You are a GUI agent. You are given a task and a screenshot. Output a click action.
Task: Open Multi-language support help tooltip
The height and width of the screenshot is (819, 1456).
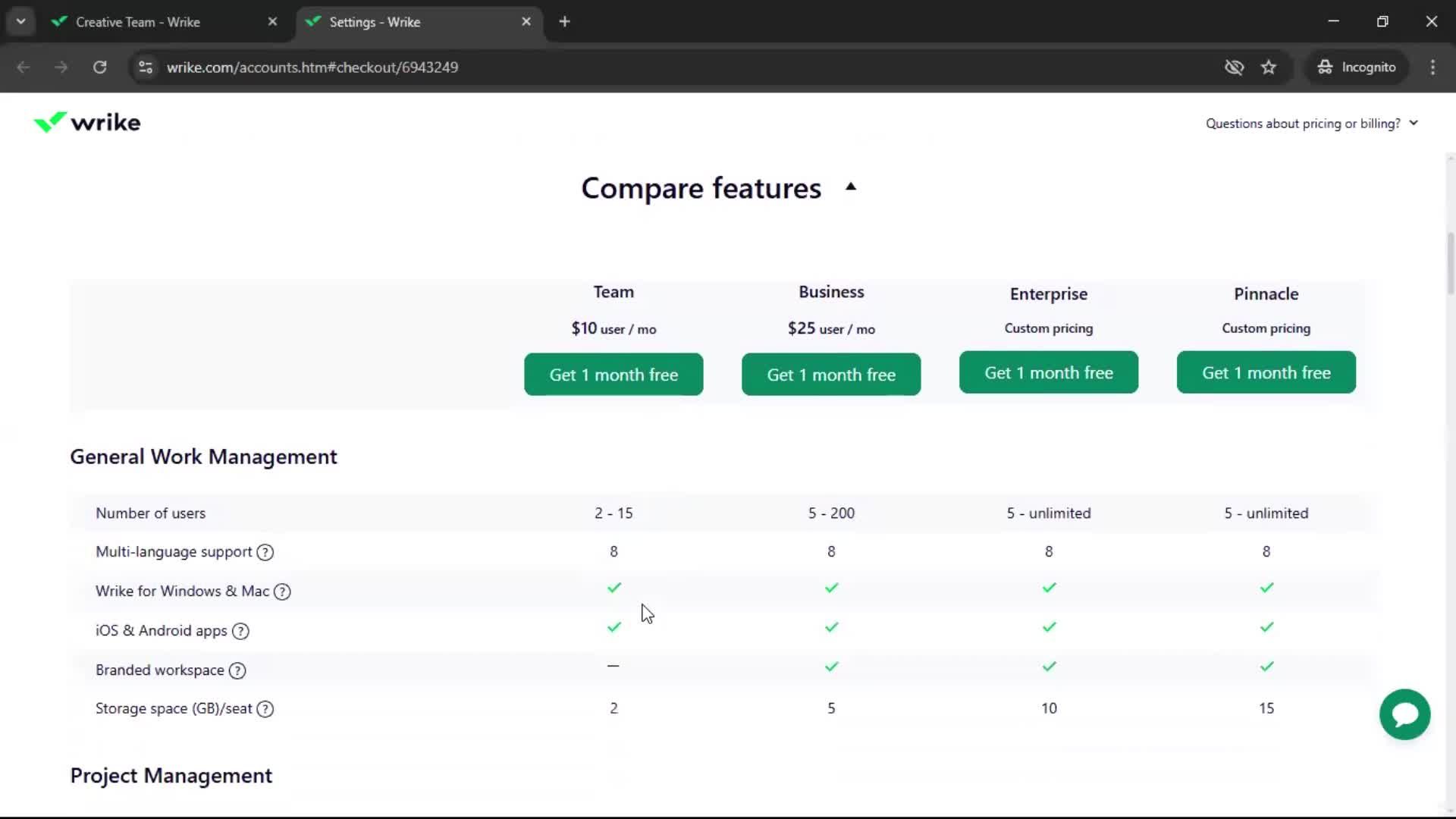point(265,552)
